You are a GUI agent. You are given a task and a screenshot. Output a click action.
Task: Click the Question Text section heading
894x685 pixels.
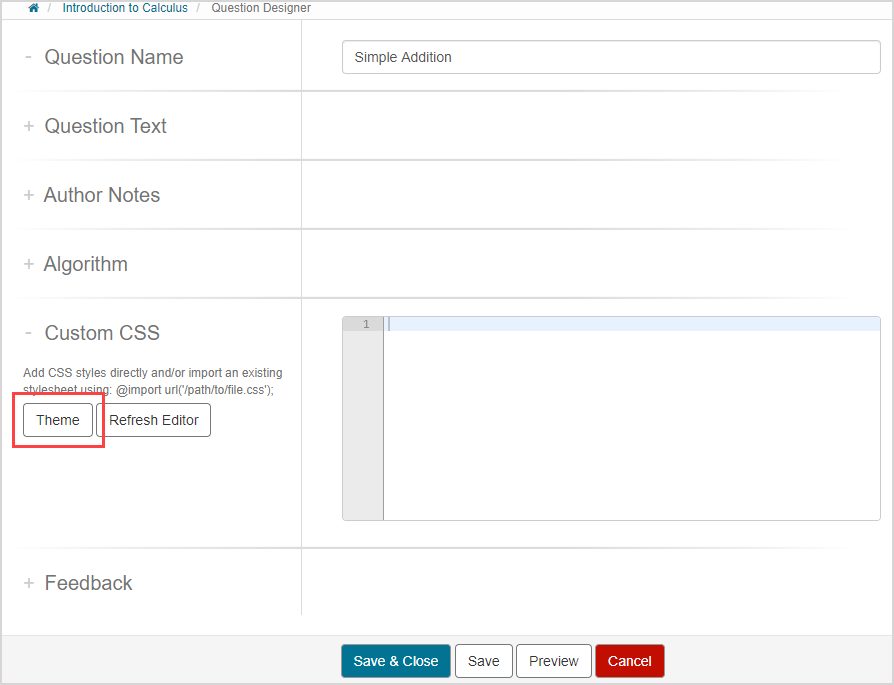click(106, 126)
